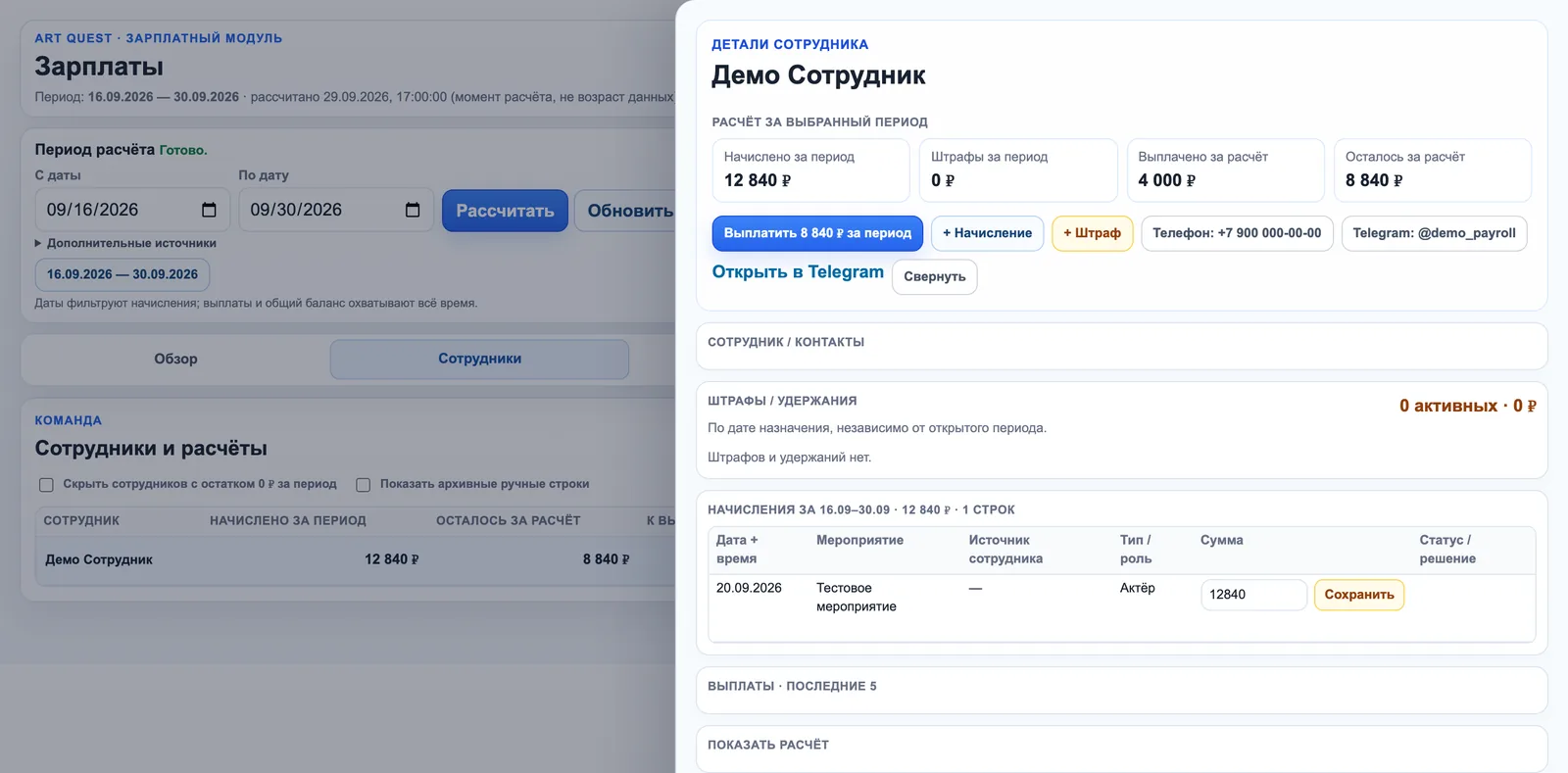Click the 'Осталось за расчёт' 8 840 ₽ card
The height and width of the screenshot is (773, 1568).
point(1433,169)
